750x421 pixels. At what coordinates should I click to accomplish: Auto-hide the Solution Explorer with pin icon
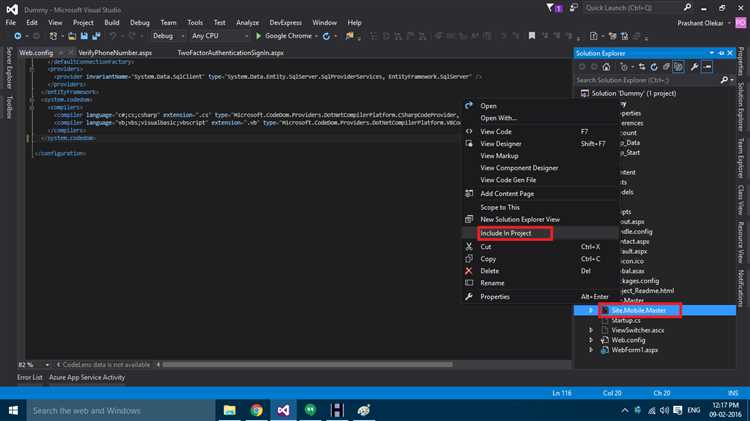click(x=721, y=53)
